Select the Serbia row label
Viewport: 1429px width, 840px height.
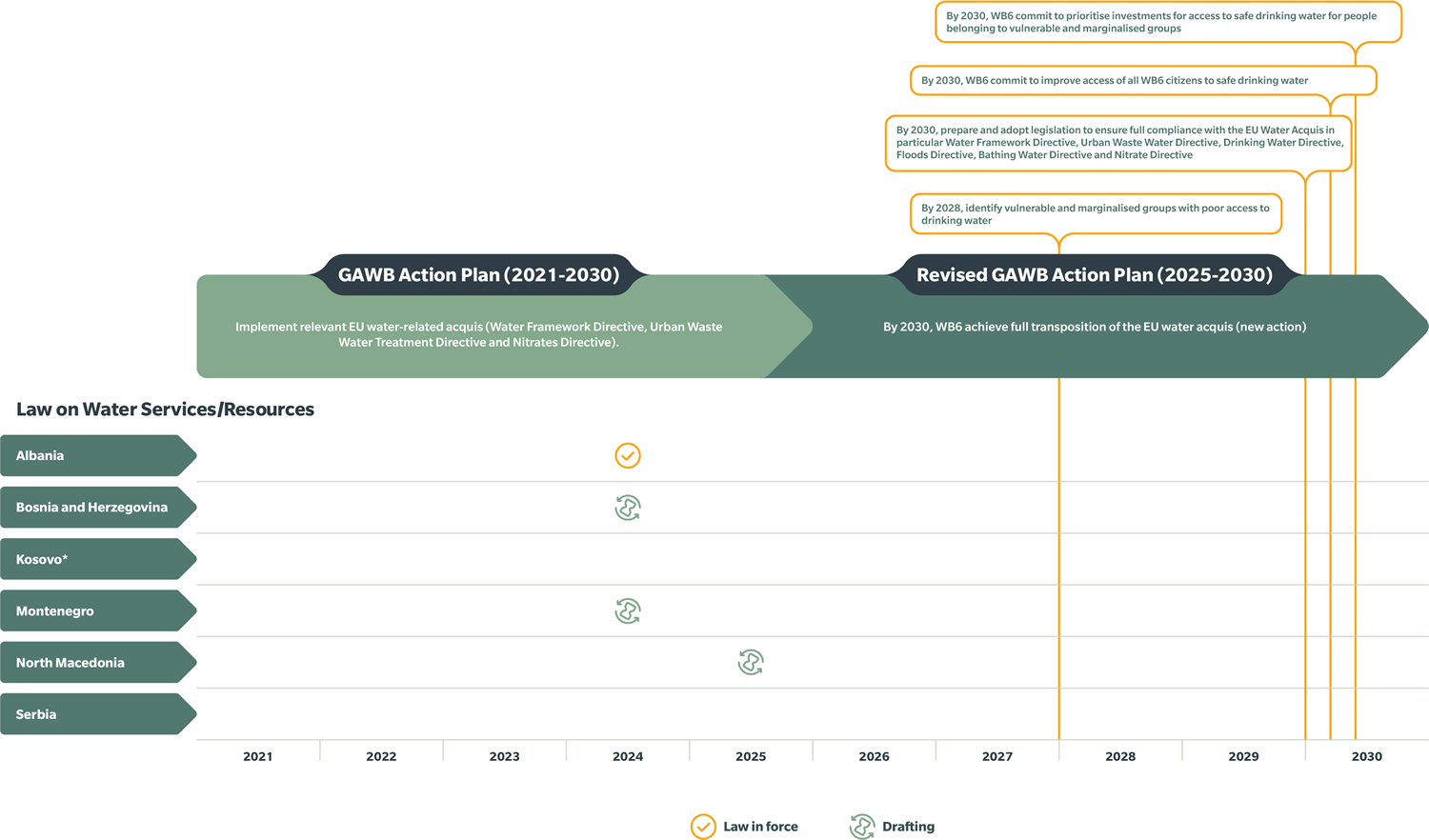[98, 714]
